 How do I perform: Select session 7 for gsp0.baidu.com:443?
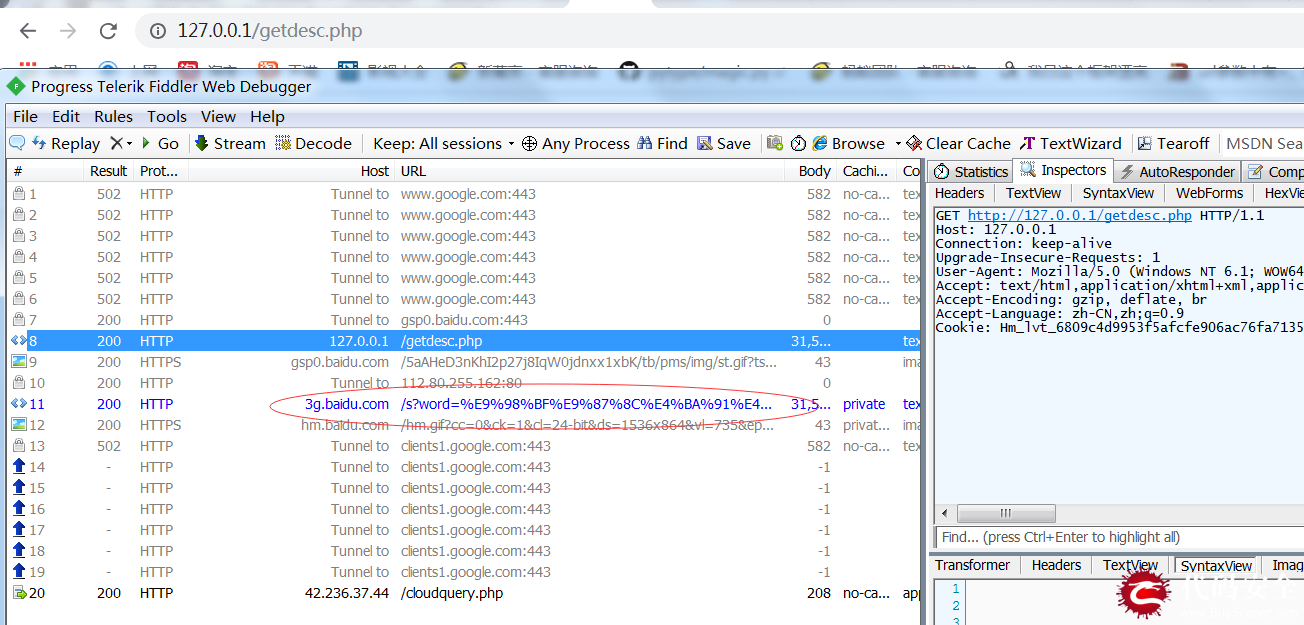tap(464, 320)
